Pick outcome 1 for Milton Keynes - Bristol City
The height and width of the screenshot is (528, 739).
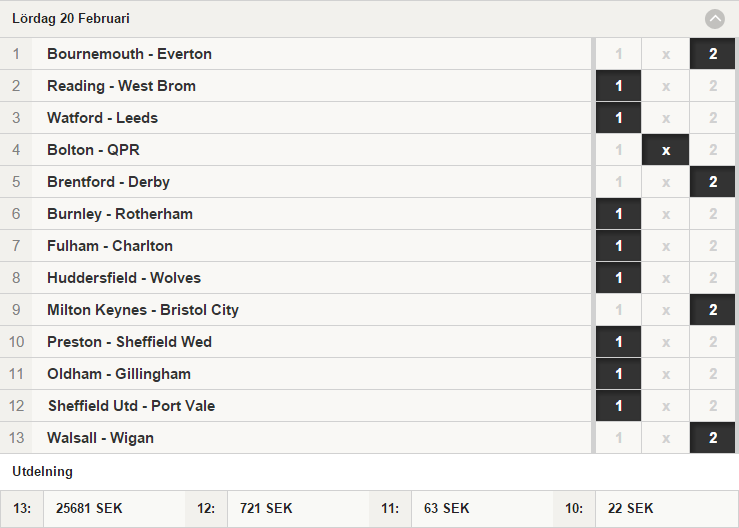pos(618,310)
